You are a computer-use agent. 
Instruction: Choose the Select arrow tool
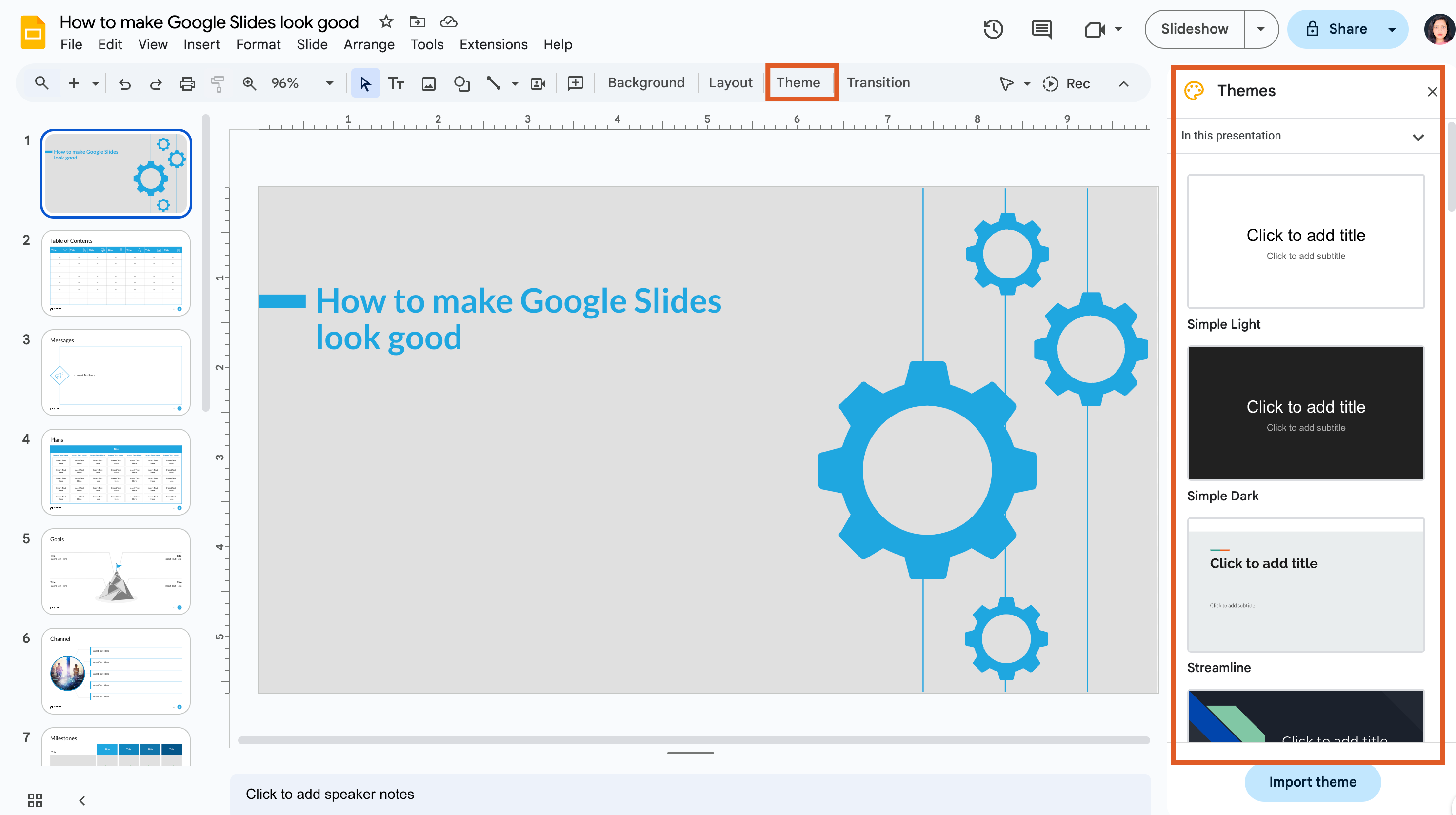[x=365, y=83]
